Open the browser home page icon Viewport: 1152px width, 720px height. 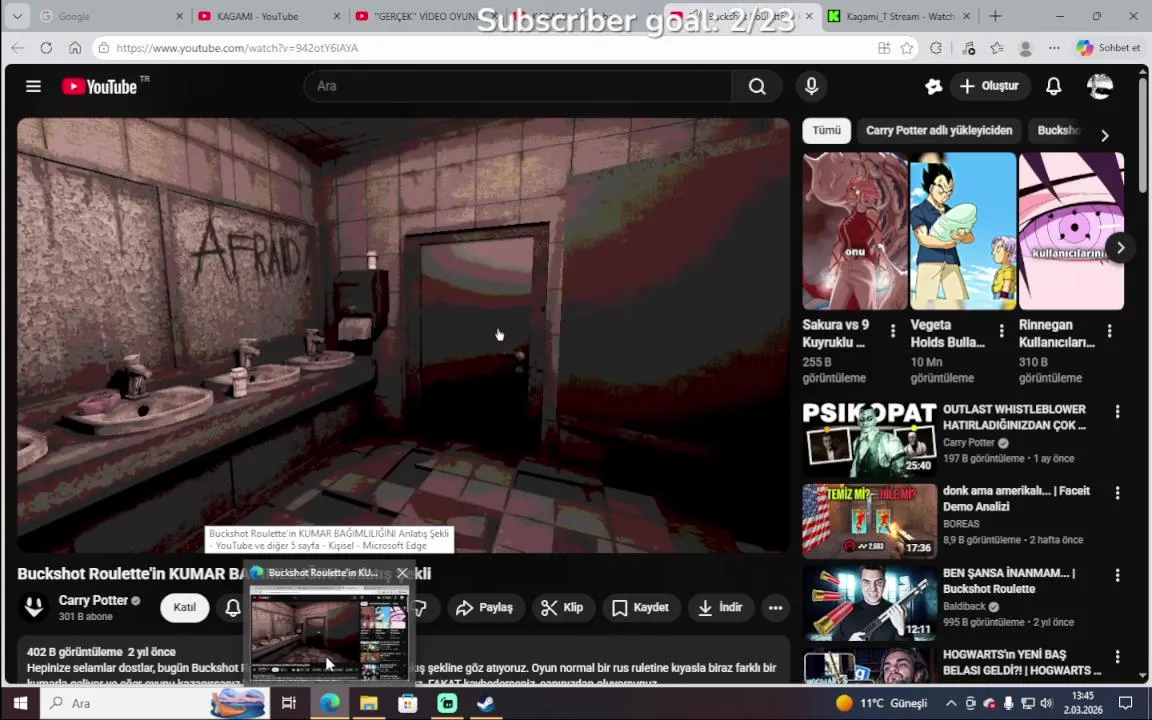pyautogui.click(x=75, y=48)
